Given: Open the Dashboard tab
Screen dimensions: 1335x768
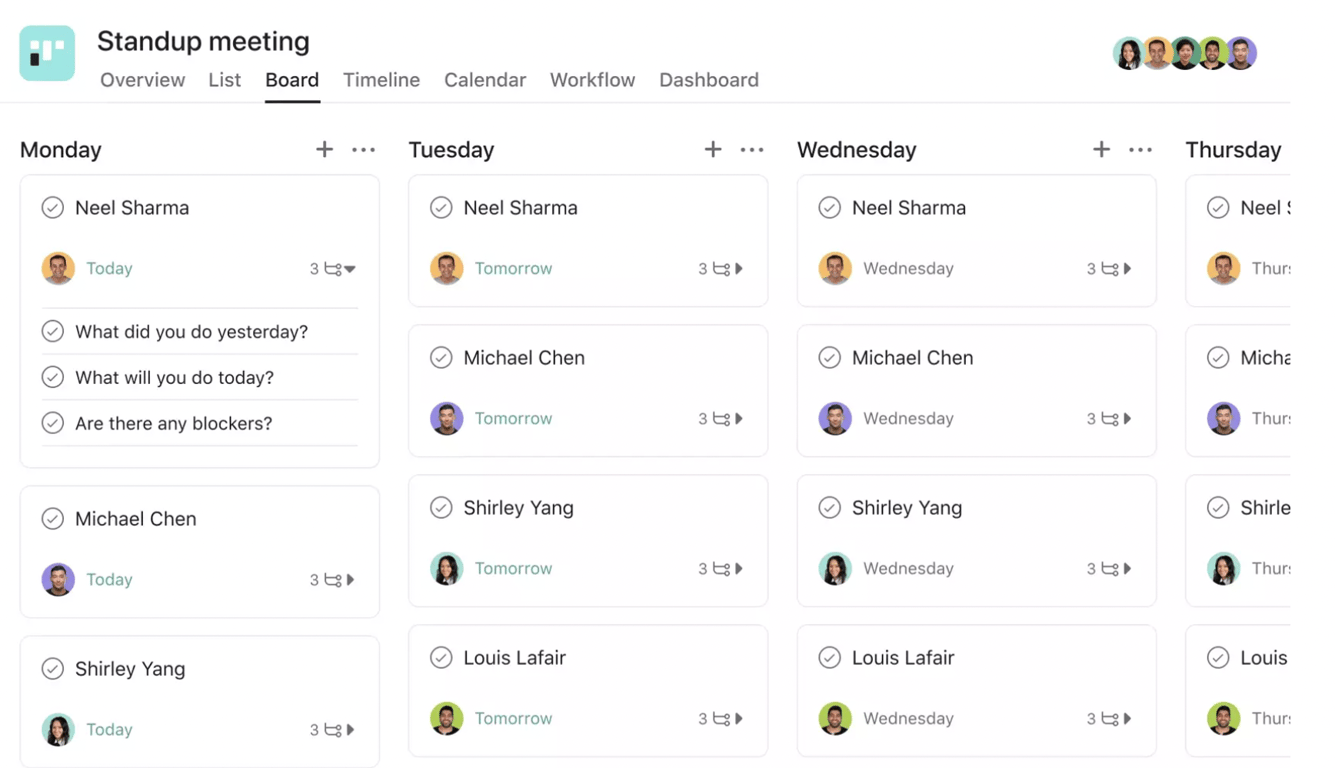Looking at the screenshot, I should tap(709, 80).
